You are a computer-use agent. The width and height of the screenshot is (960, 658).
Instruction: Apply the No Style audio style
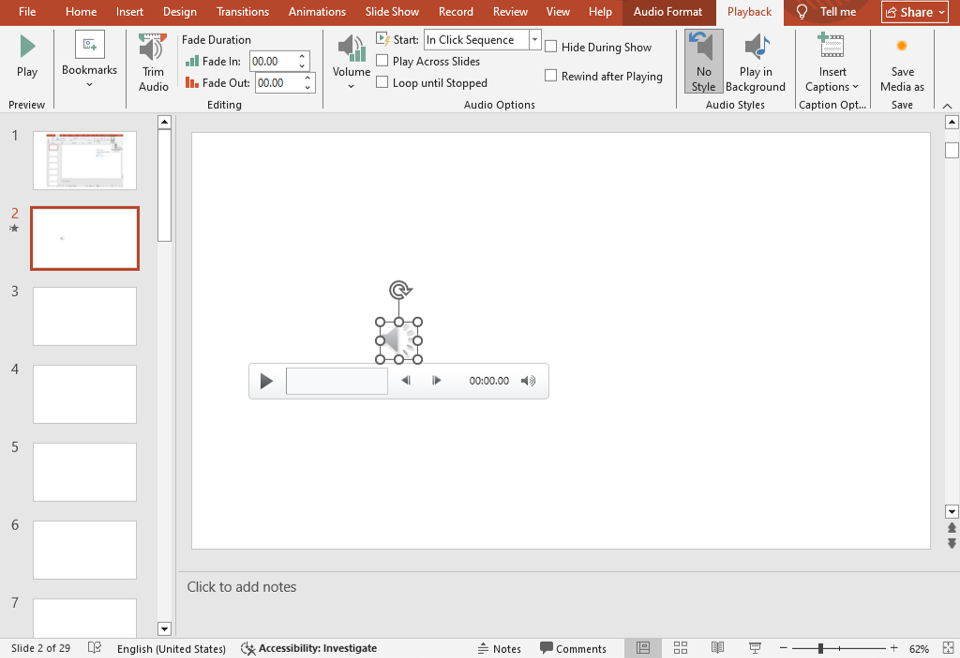703,62
